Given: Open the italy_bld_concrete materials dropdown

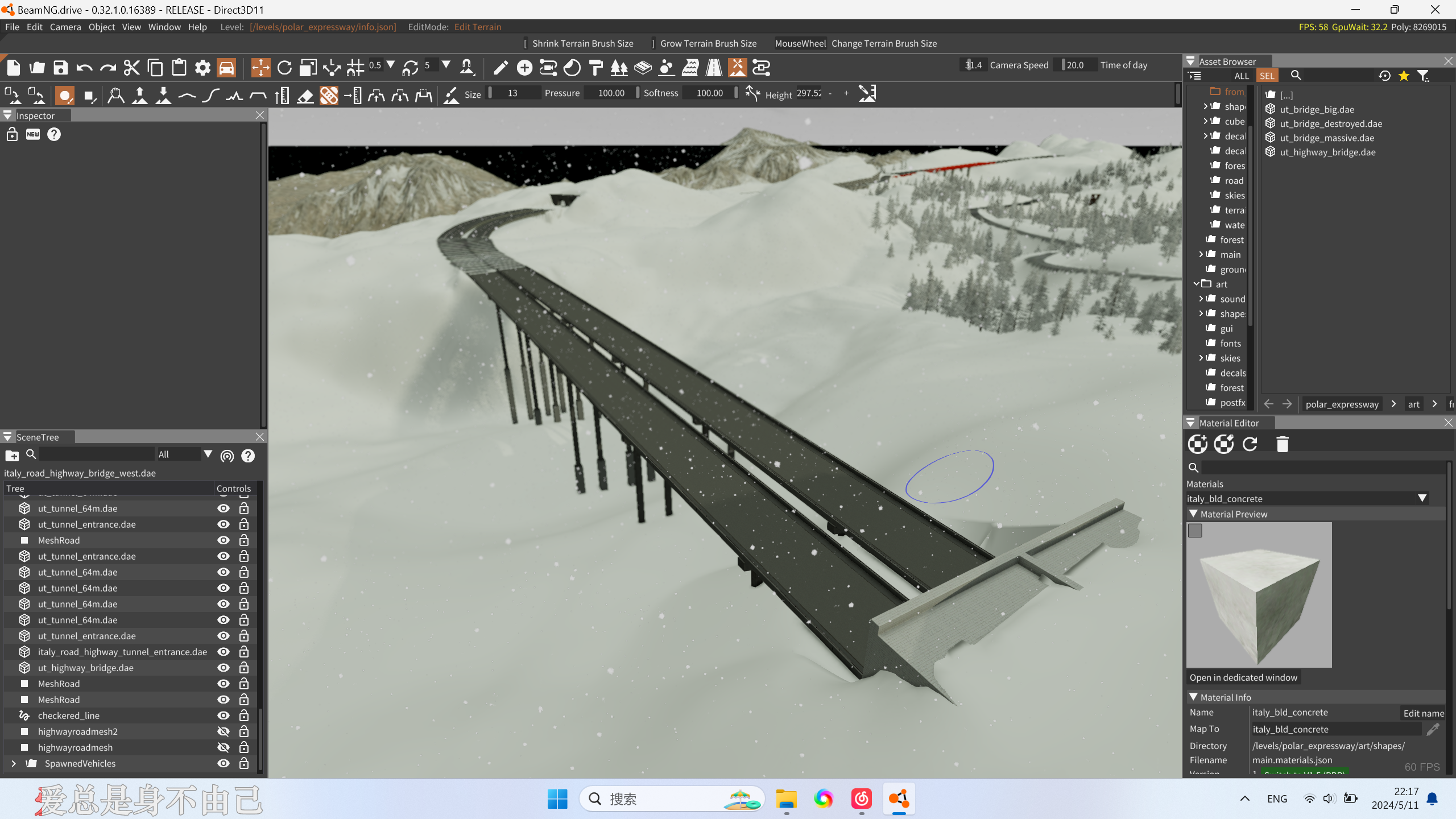Looking at the screenshot, I should tap(1422, 498).
